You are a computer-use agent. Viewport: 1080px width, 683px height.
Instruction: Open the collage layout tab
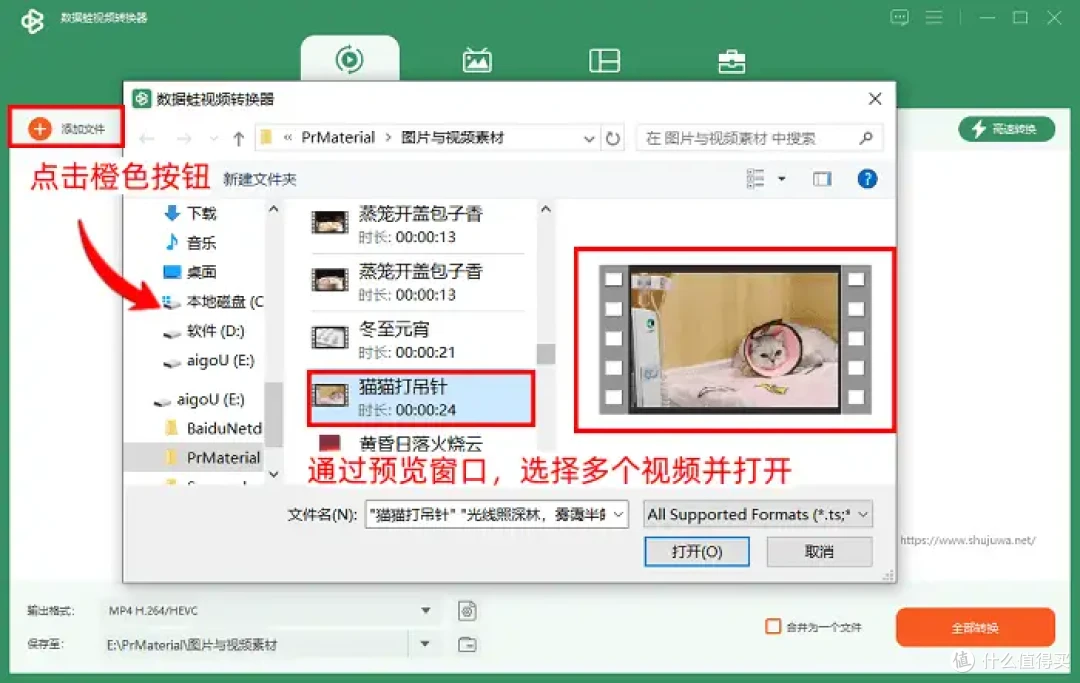tap(604, 61)
